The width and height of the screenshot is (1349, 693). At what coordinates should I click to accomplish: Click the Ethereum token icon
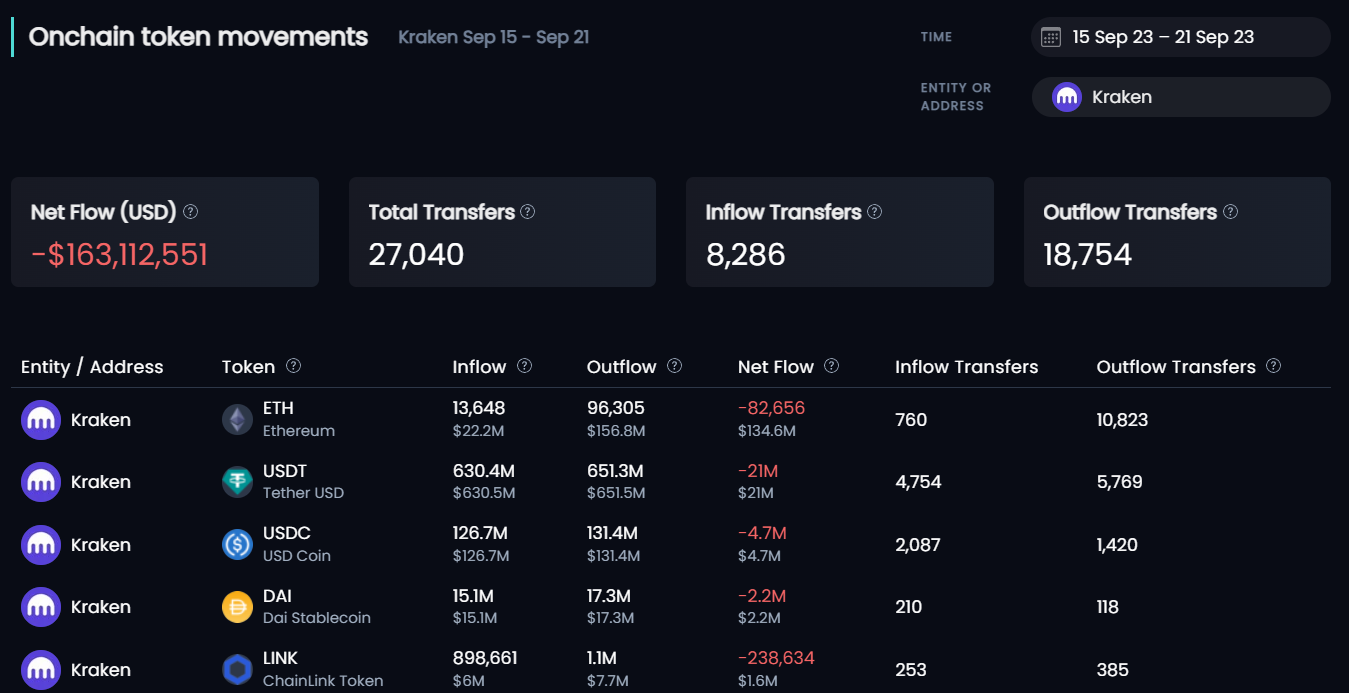click(237, 420)
